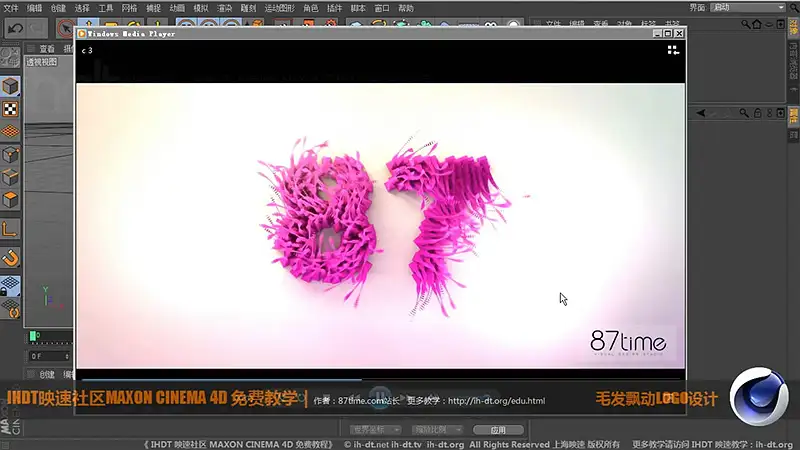Click Object Manager new-panel plus icon
800x450 pixels.
coord(781,24)
